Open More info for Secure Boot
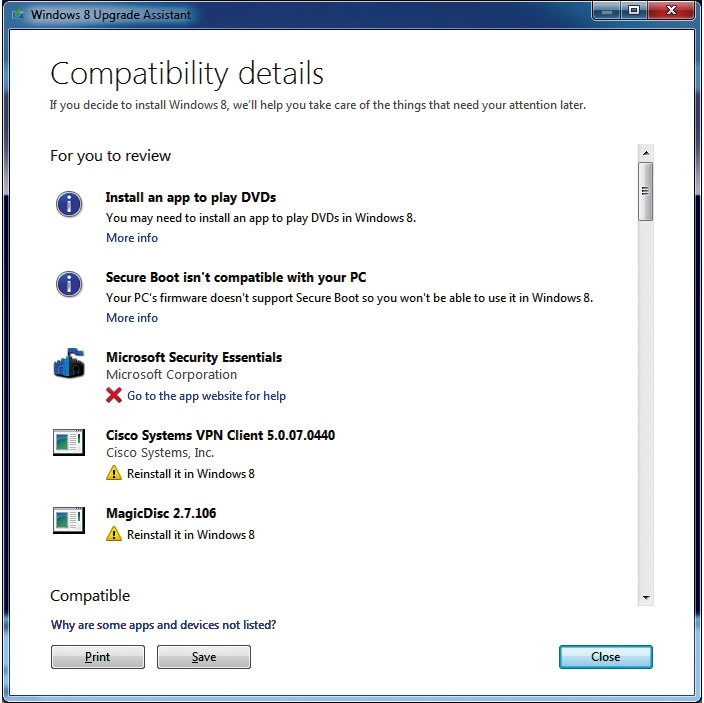 (x=132, y=318)
